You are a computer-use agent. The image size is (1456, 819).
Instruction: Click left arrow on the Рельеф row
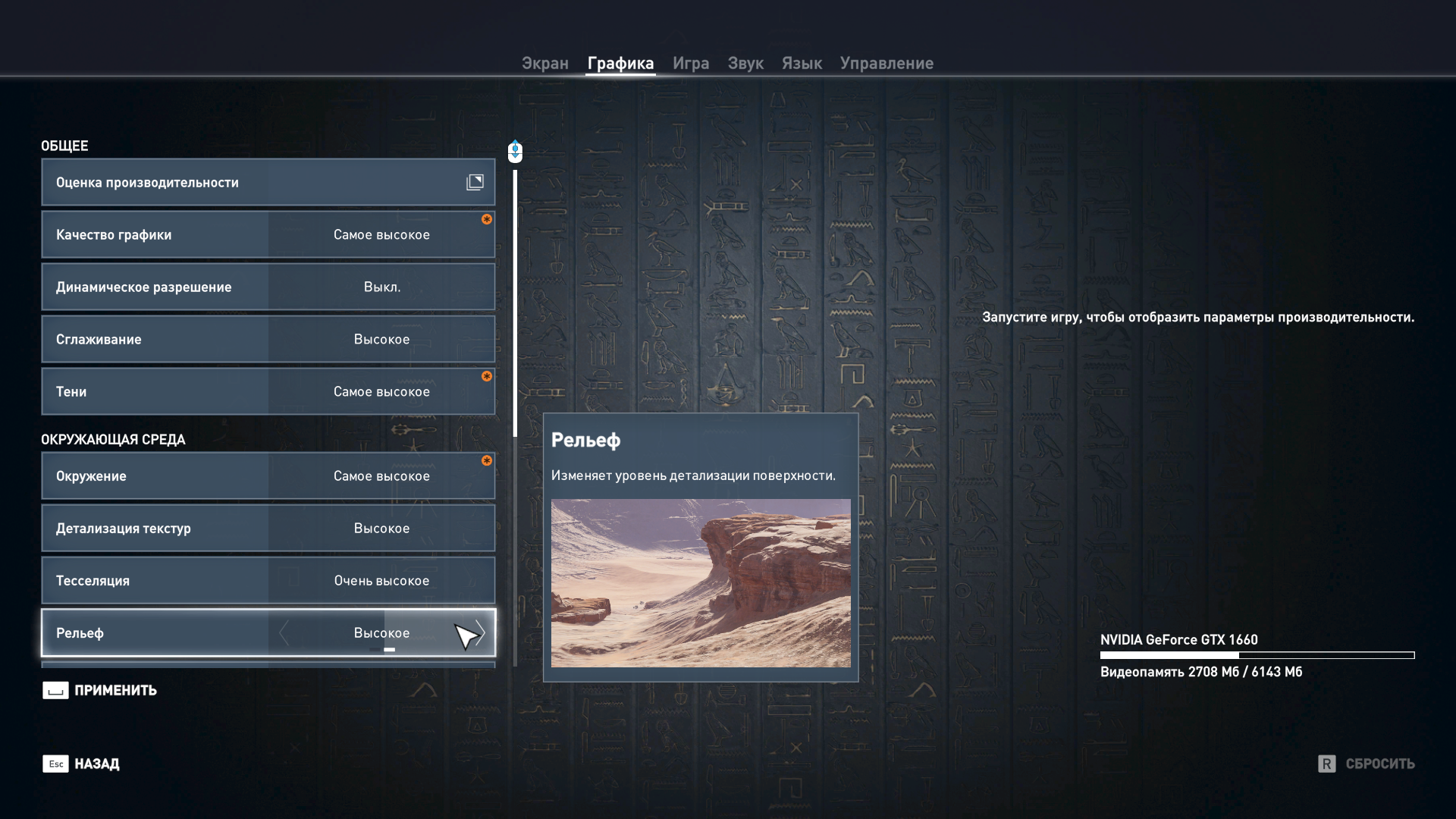tap(284, 633)
